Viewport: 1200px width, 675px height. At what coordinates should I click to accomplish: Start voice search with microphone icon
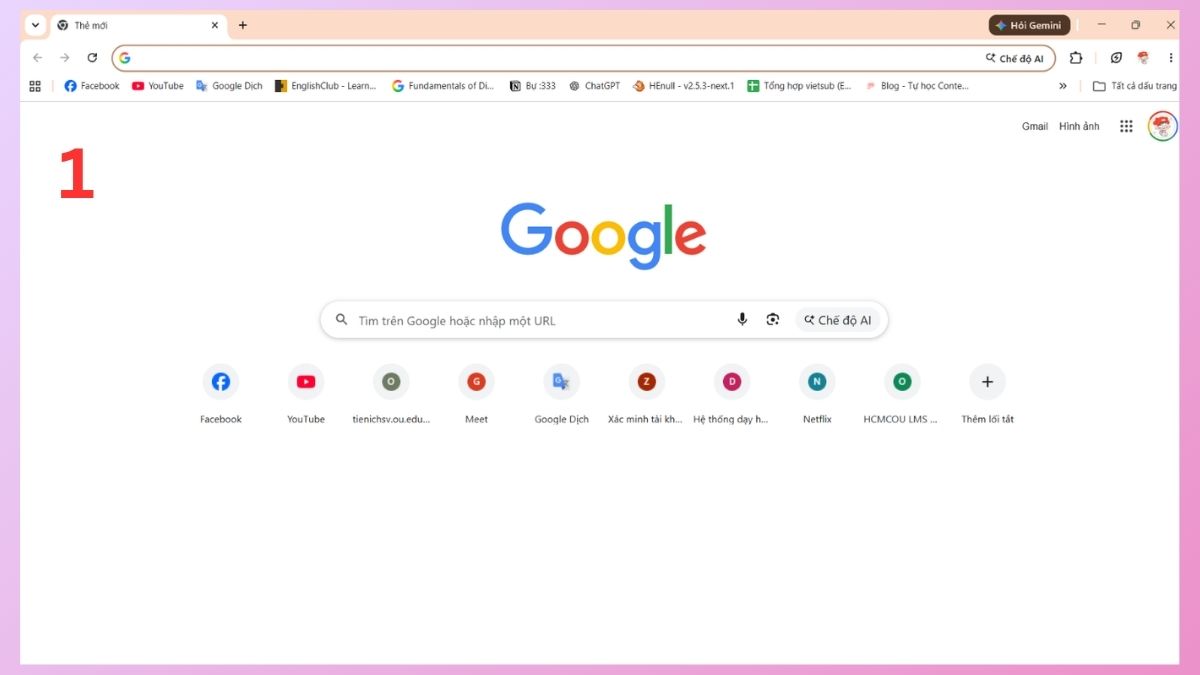pos(742,320)
